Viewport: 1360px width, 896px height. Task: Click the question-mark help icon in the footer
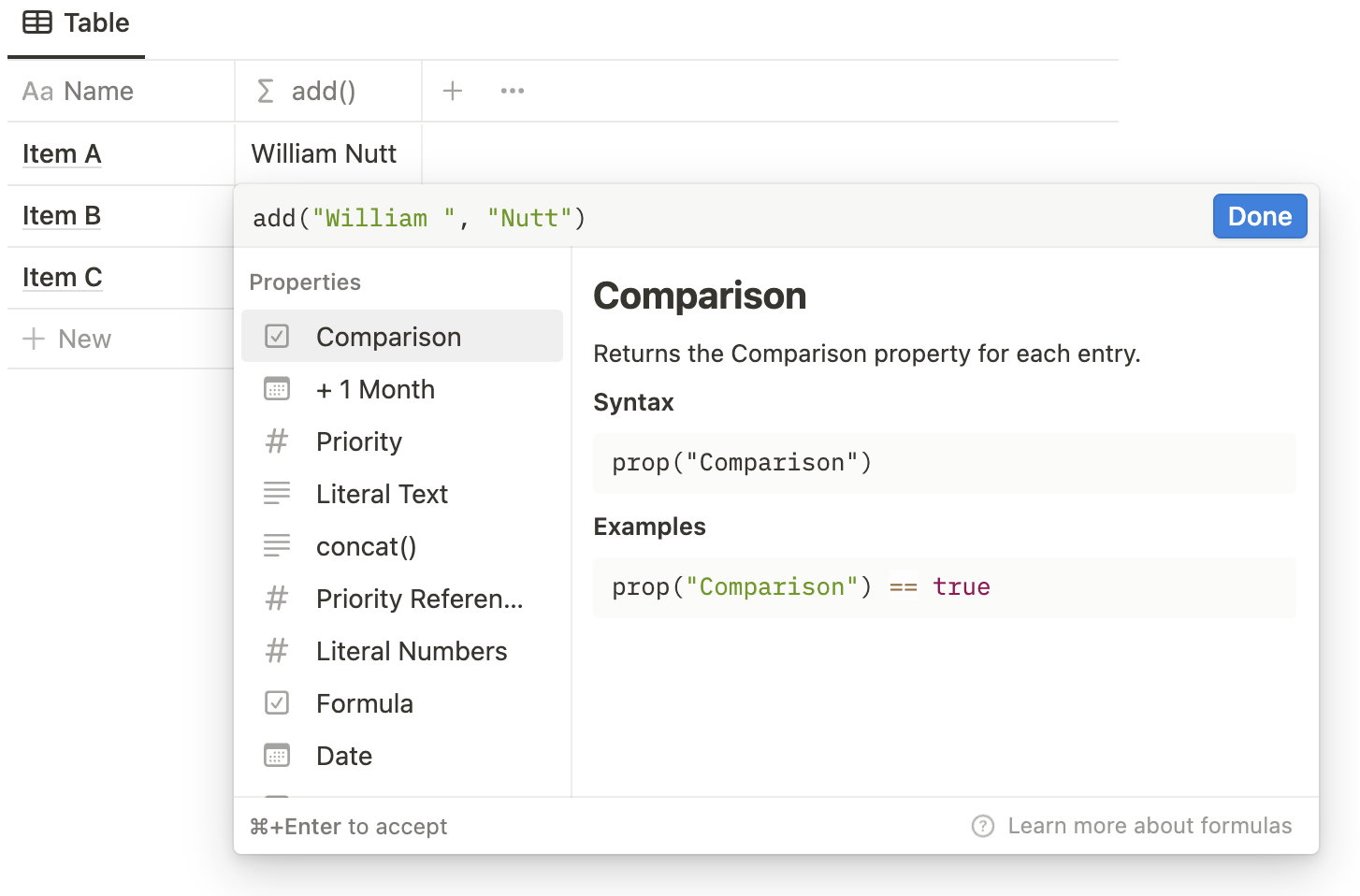click(983, 826)
